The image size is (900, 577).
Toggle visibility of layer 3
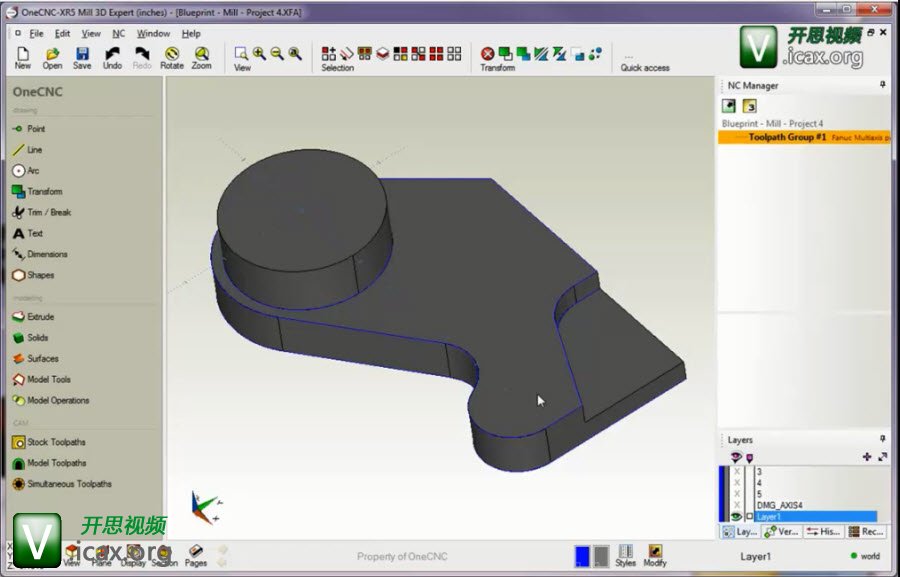(737, 472)
